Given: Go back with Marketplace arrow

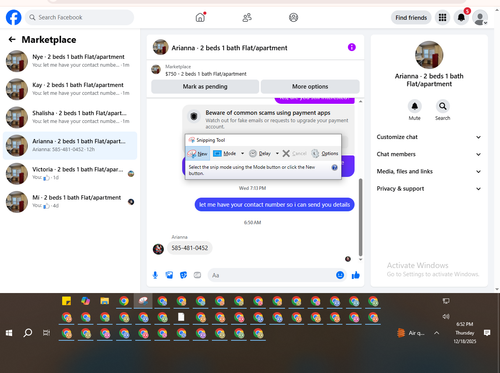Looking at the screenshot, I should [x=12, y=40].
